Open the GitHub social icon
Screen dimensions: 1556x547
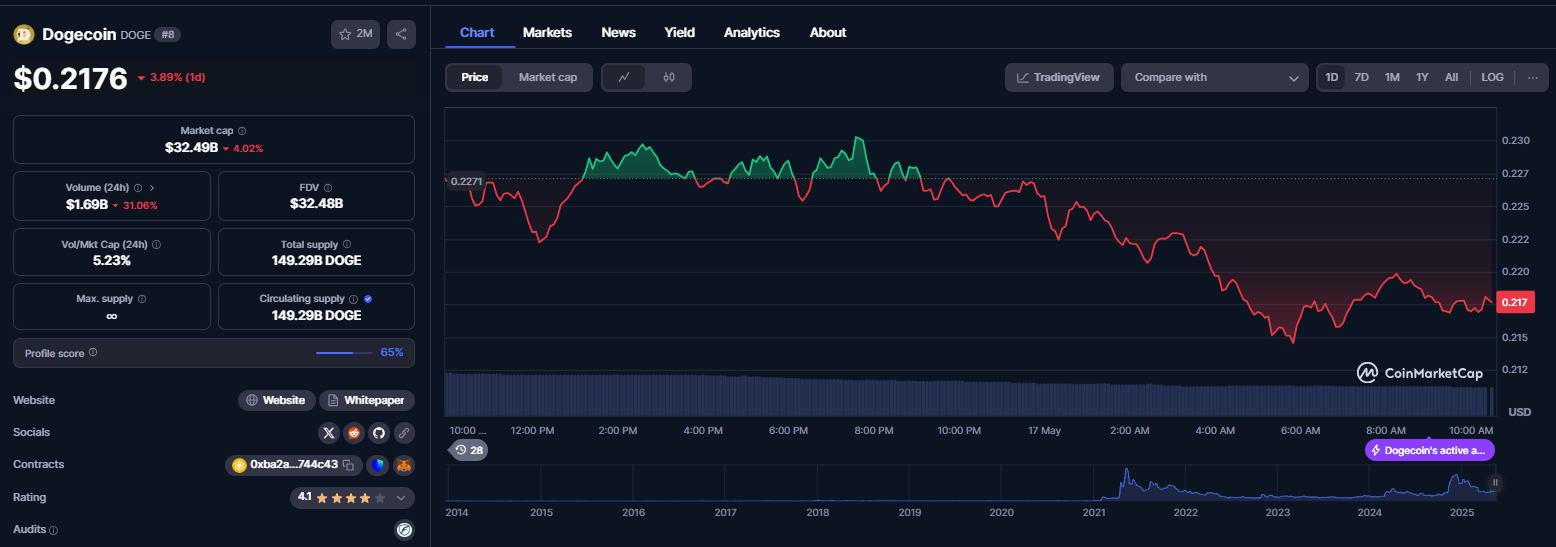click(x=378, y=433)
